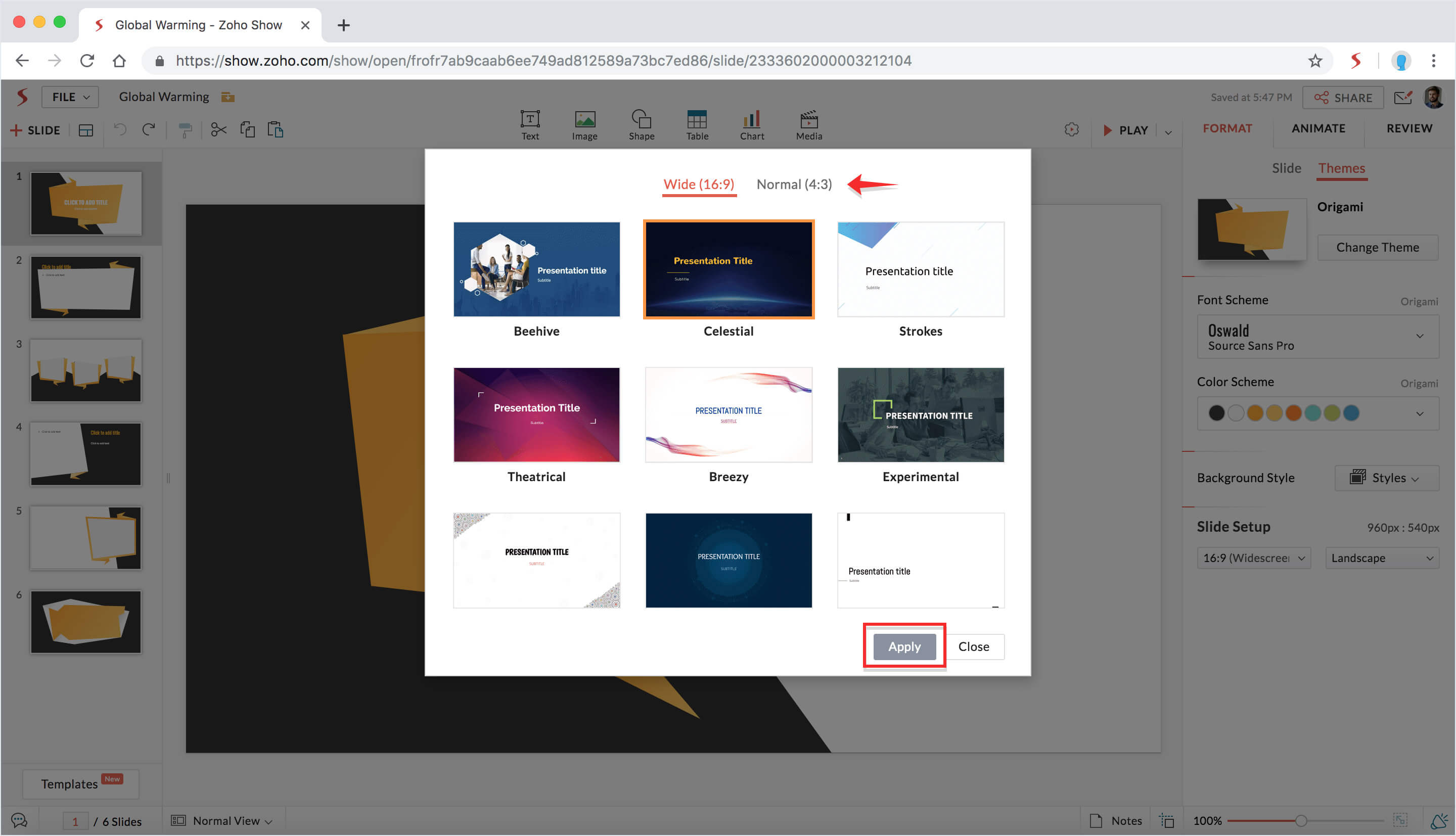The height and width of the screenshot is (836, 1456).
Task: Open the comments icon in status bar
Action: point(19,820)
